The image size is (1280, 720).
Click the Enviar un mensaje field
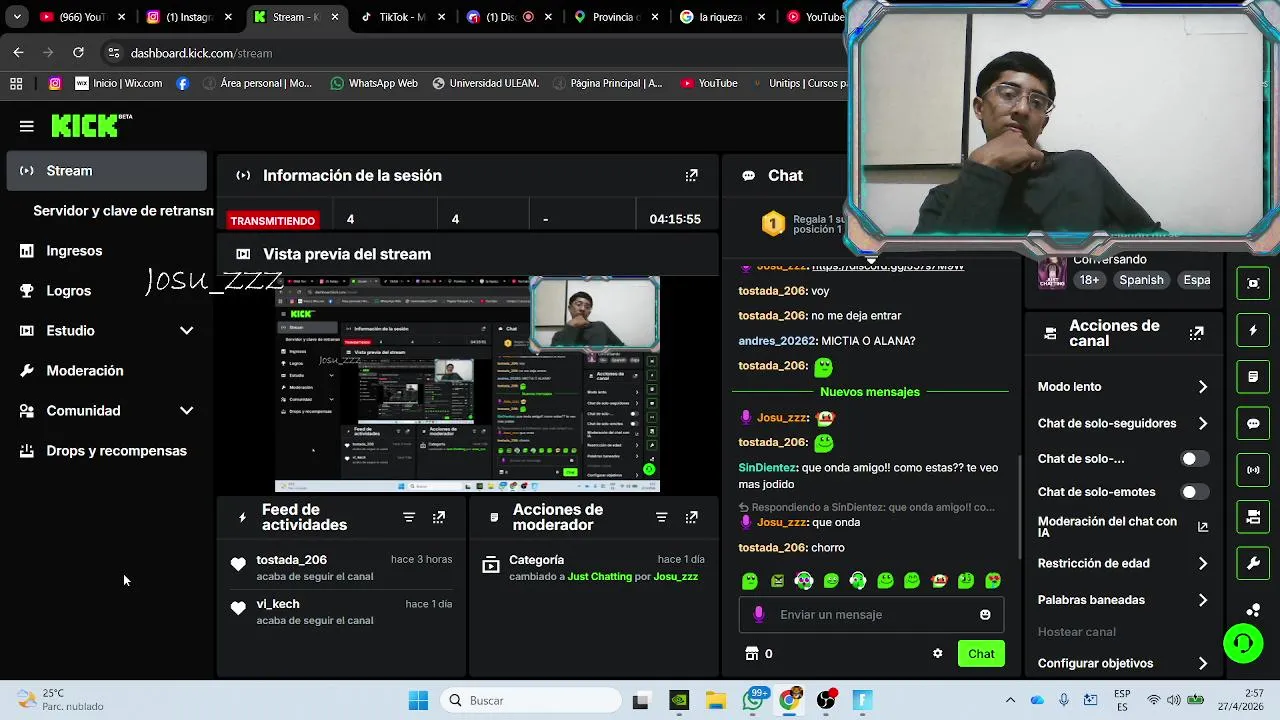click(x=871, y=615)
